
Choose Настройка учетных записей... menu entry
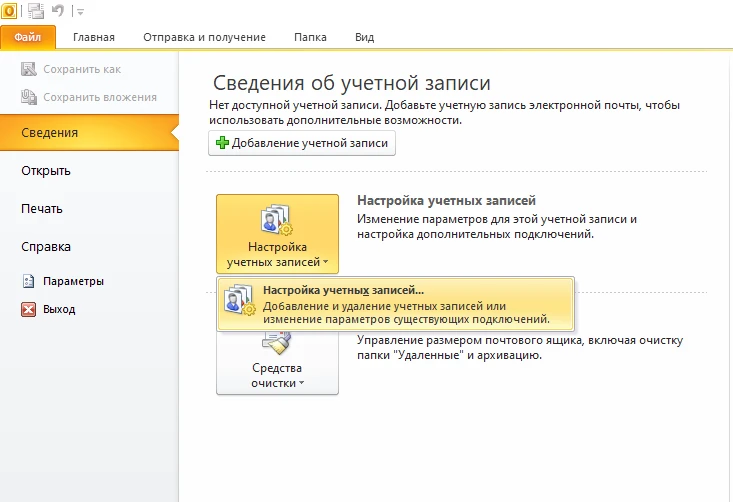coord(395,304)
